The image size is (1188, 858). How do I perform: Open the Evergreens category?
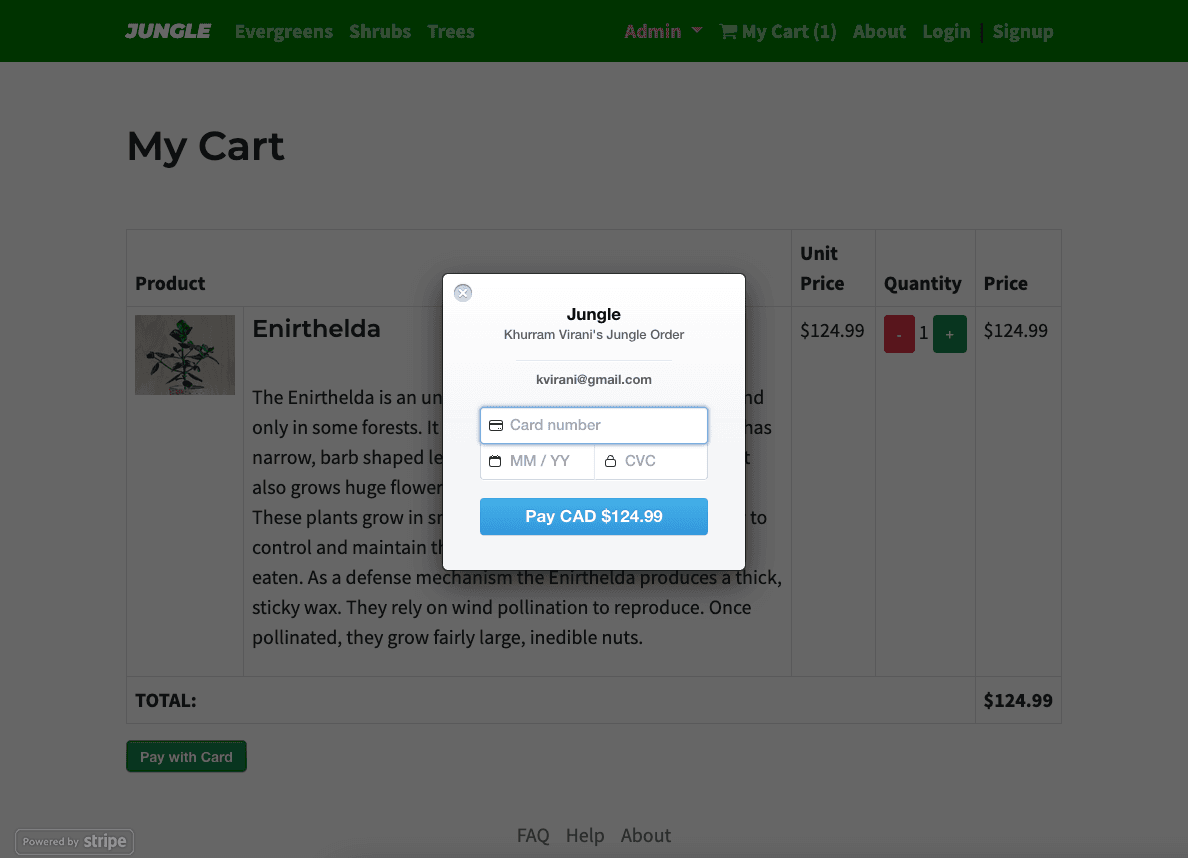click(x=284, y=31)
